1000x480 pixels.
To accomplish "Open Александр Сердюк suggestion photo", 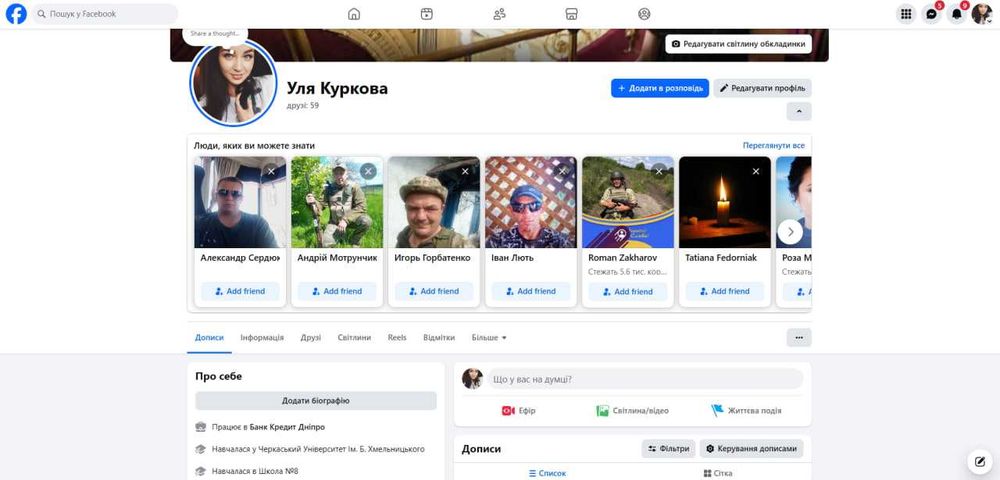I will (x=240, y=202).
